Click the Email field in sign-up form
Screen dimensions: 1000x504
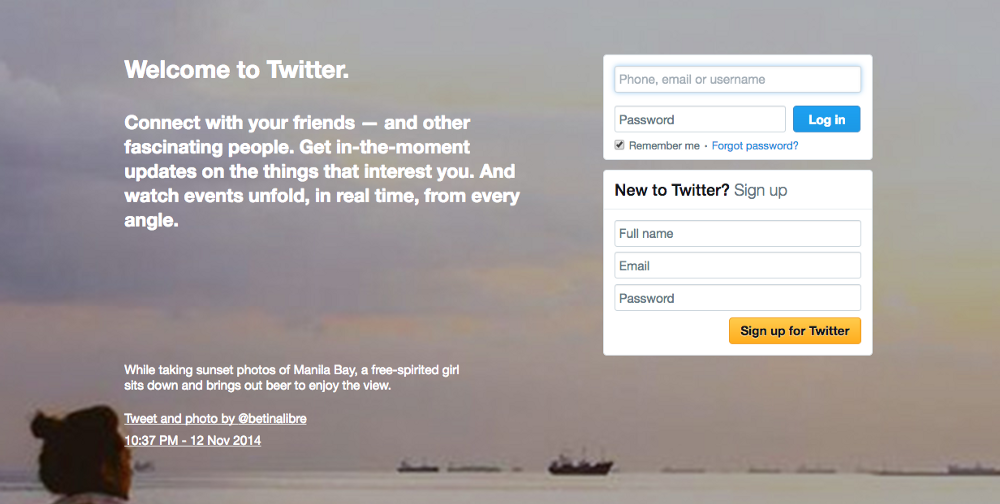737,266
